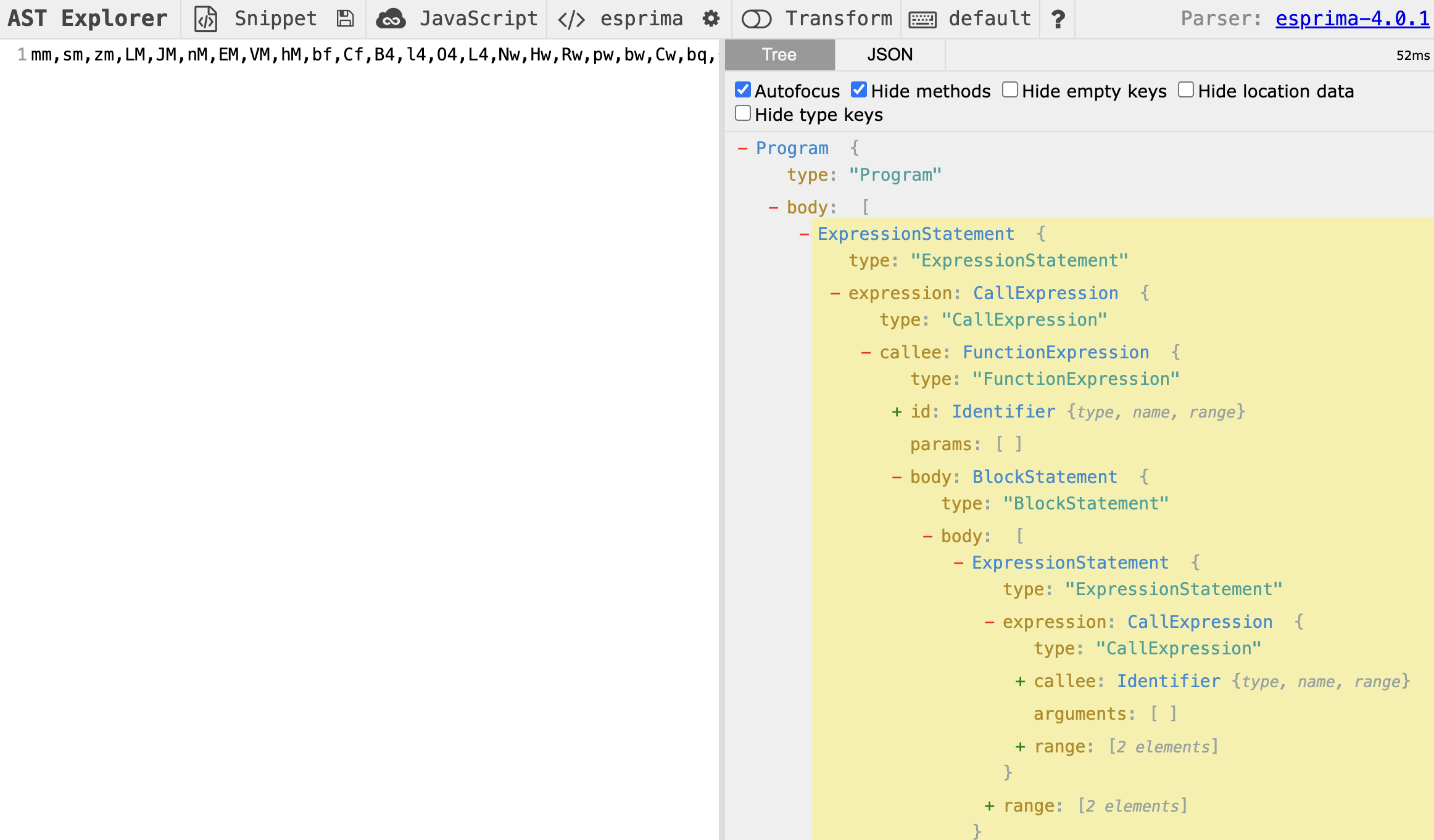Enable Hide empty keys checkbox
The height and width of the screenshot is (840, 1434).
pyautogui.click(x=1010, y=90)
